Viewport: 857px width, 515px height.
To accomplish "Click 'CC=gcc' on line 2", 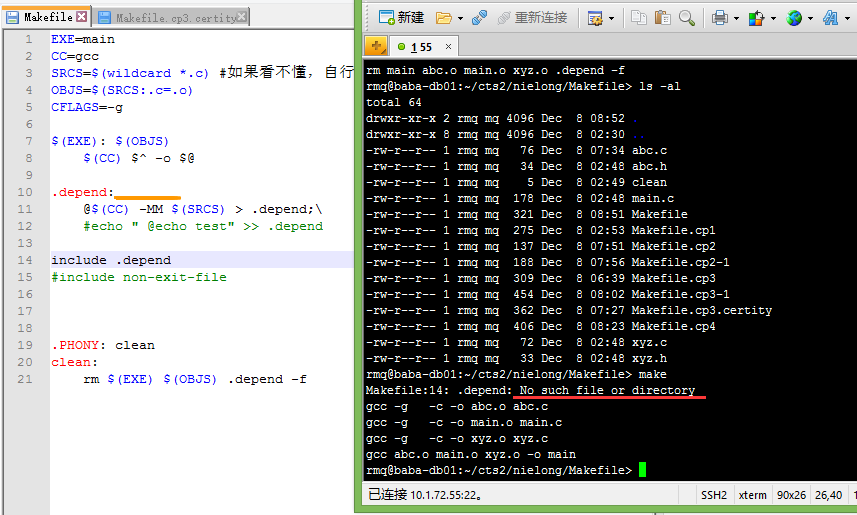I will pos(75,56).
